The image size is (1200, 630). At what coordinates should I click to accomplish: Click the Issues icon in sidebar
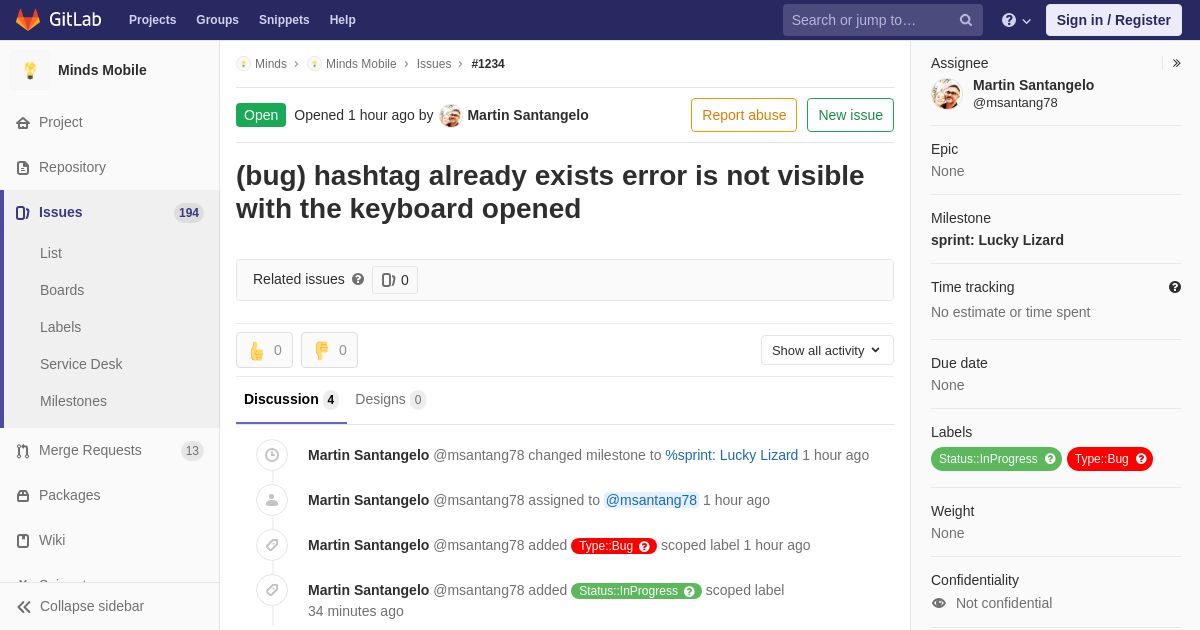click(x=23, y=213)
